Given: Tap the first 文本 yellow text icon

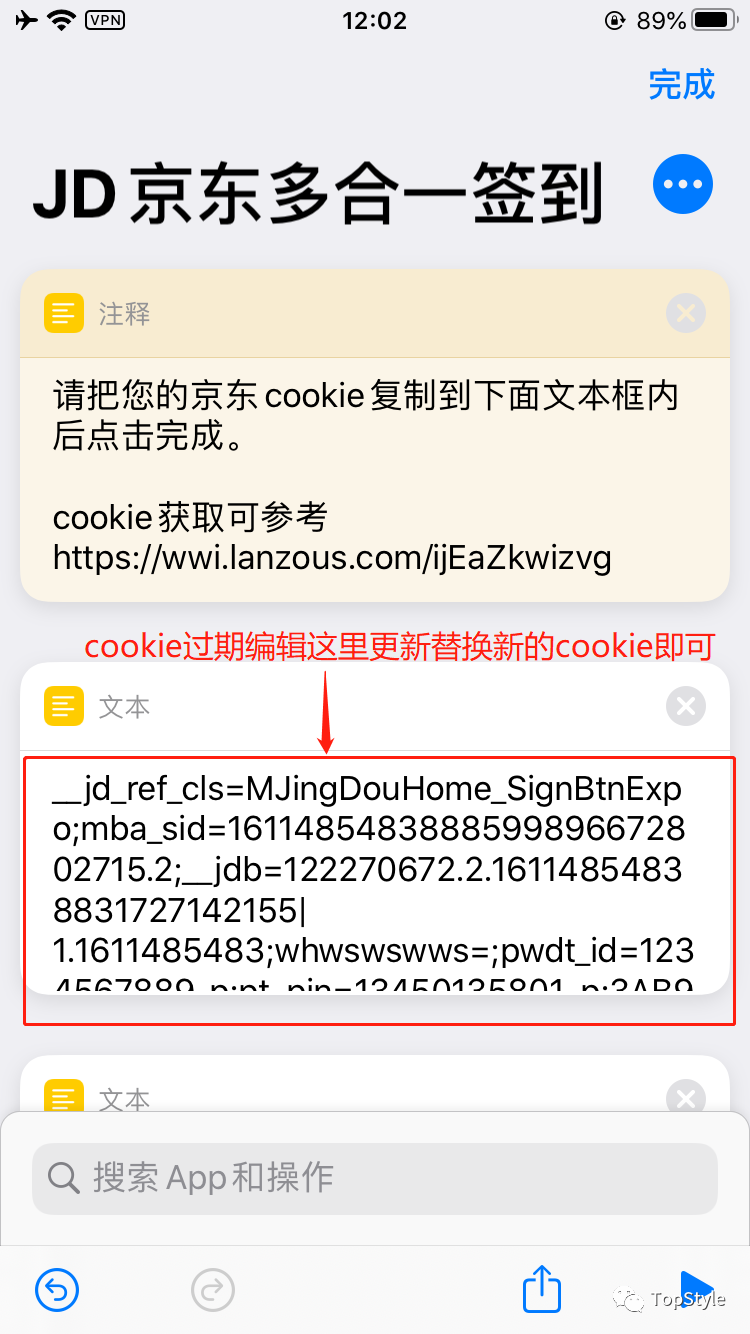Looking at the screenshot, I should point(64,707).
